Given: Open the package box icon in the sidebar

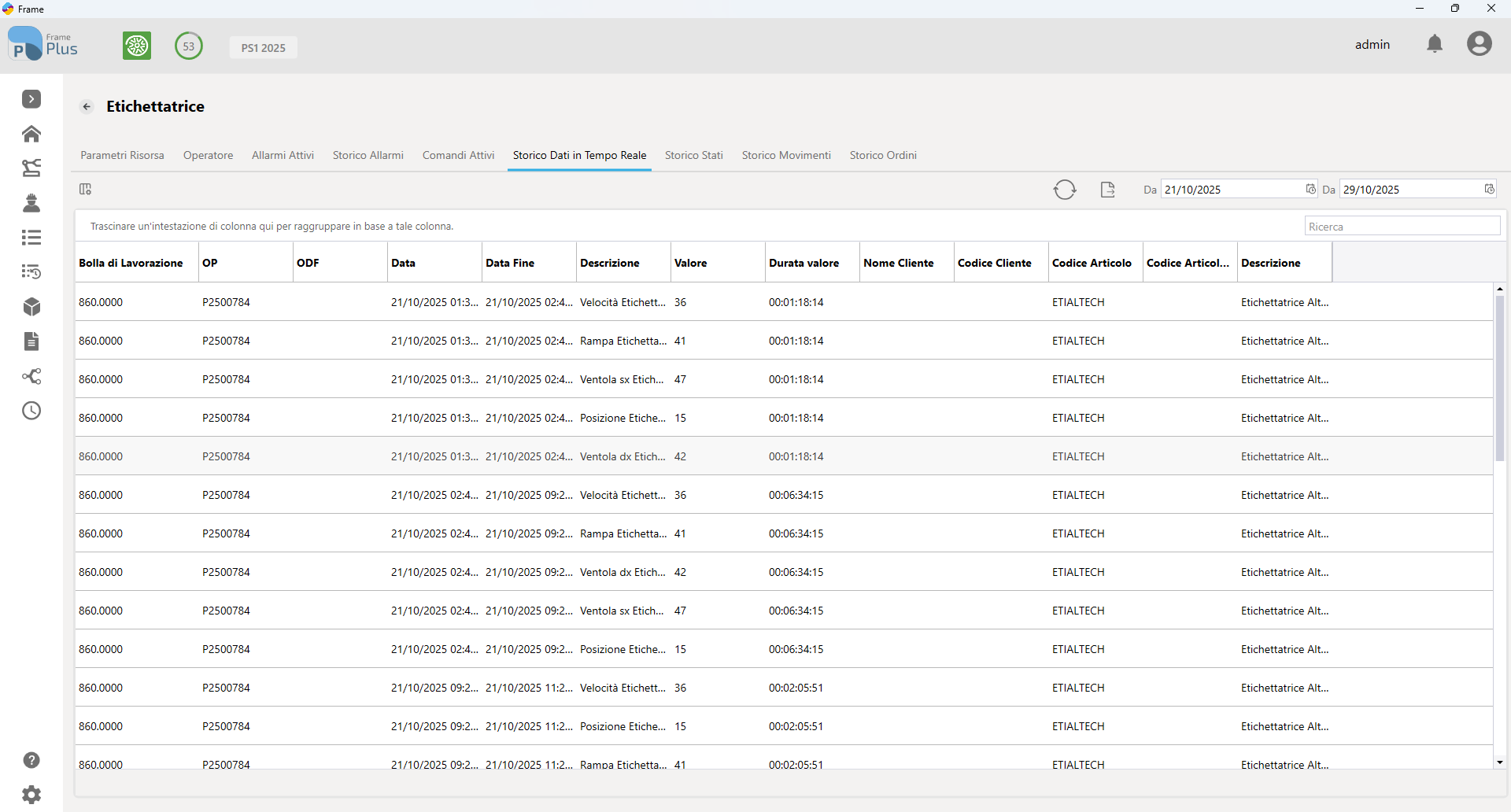Looking at the screenshot, I should pos(31,307).
